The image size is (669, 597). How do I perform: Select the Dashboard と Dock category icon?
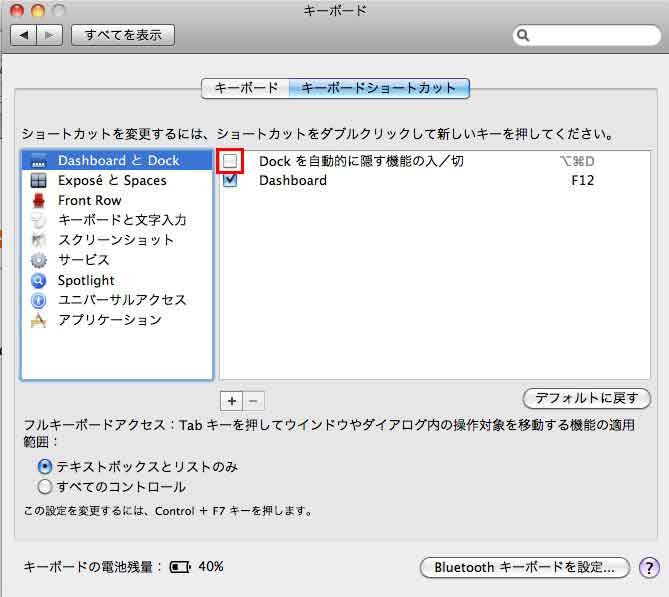39,160
